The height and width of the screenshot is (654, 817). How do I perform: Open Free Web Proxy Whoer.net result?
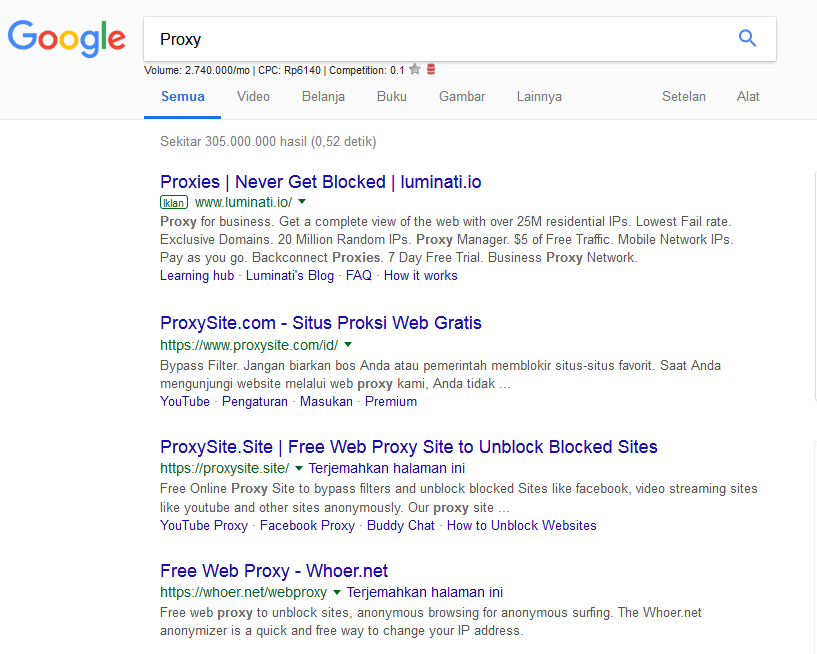274,571
